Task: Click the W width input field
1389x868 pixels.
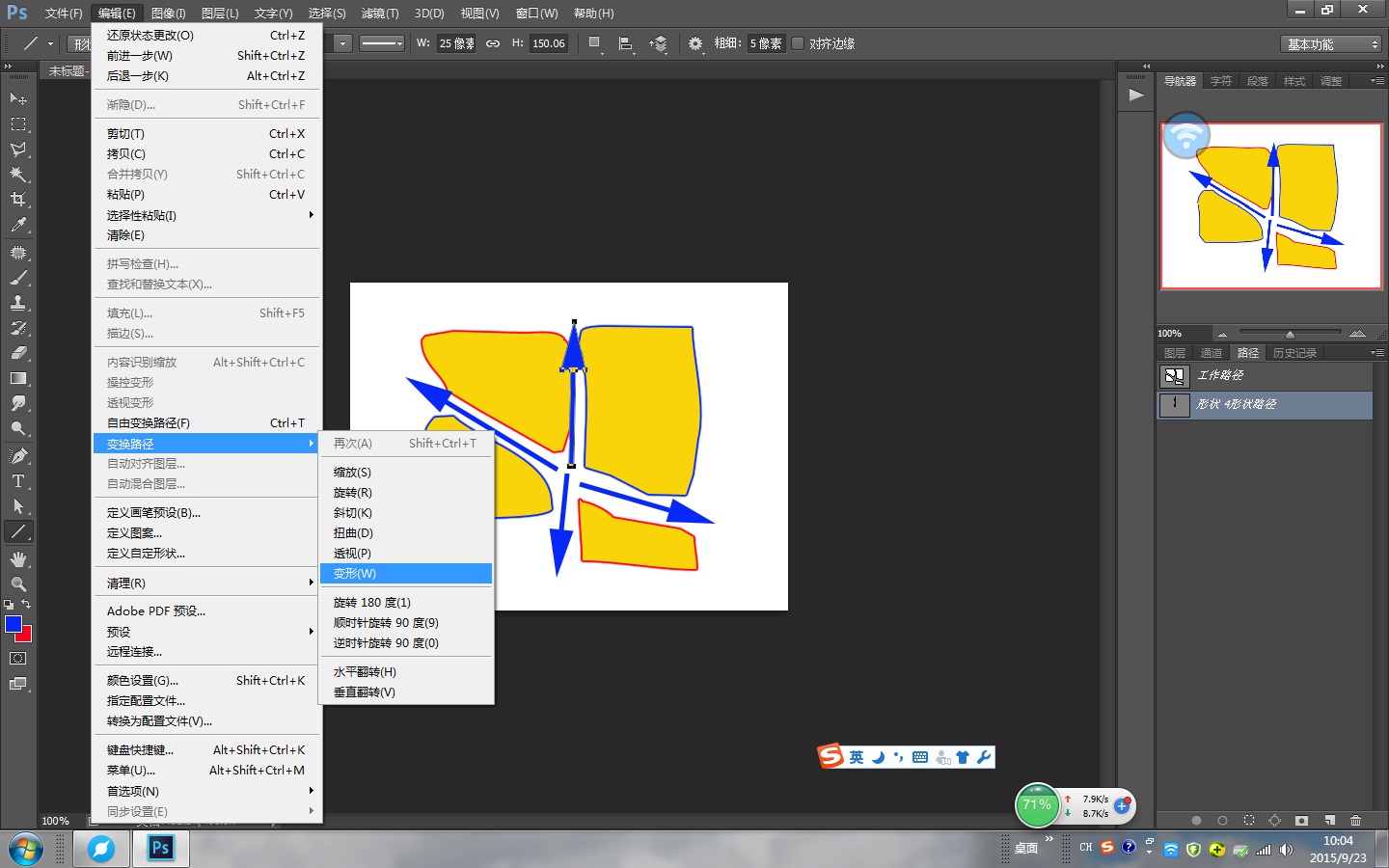Action: (456, 43)
